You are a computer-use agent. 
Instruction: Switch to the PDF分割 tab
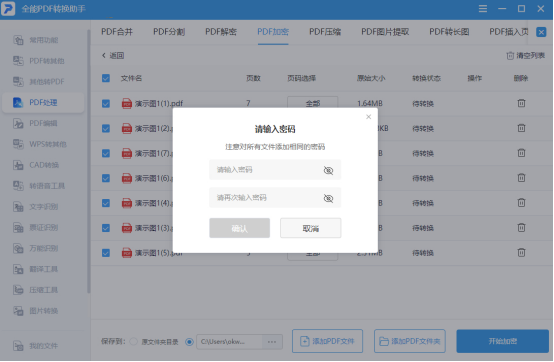[x=169, y=32]
